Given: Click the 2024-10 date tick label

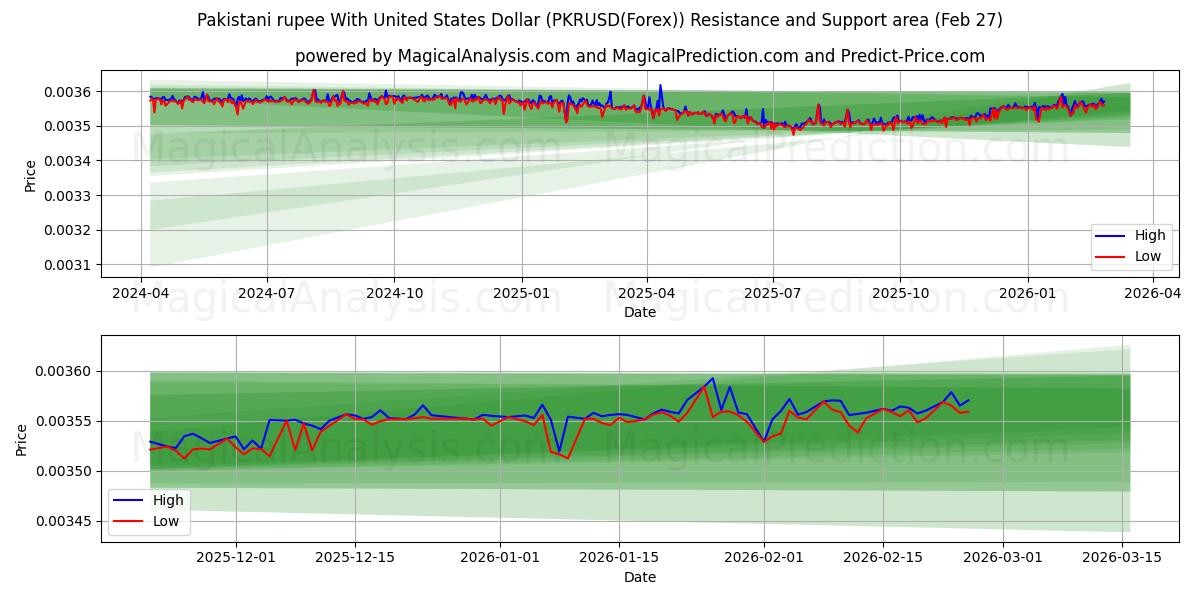Looking at the screenshot, I should (394, 293).
